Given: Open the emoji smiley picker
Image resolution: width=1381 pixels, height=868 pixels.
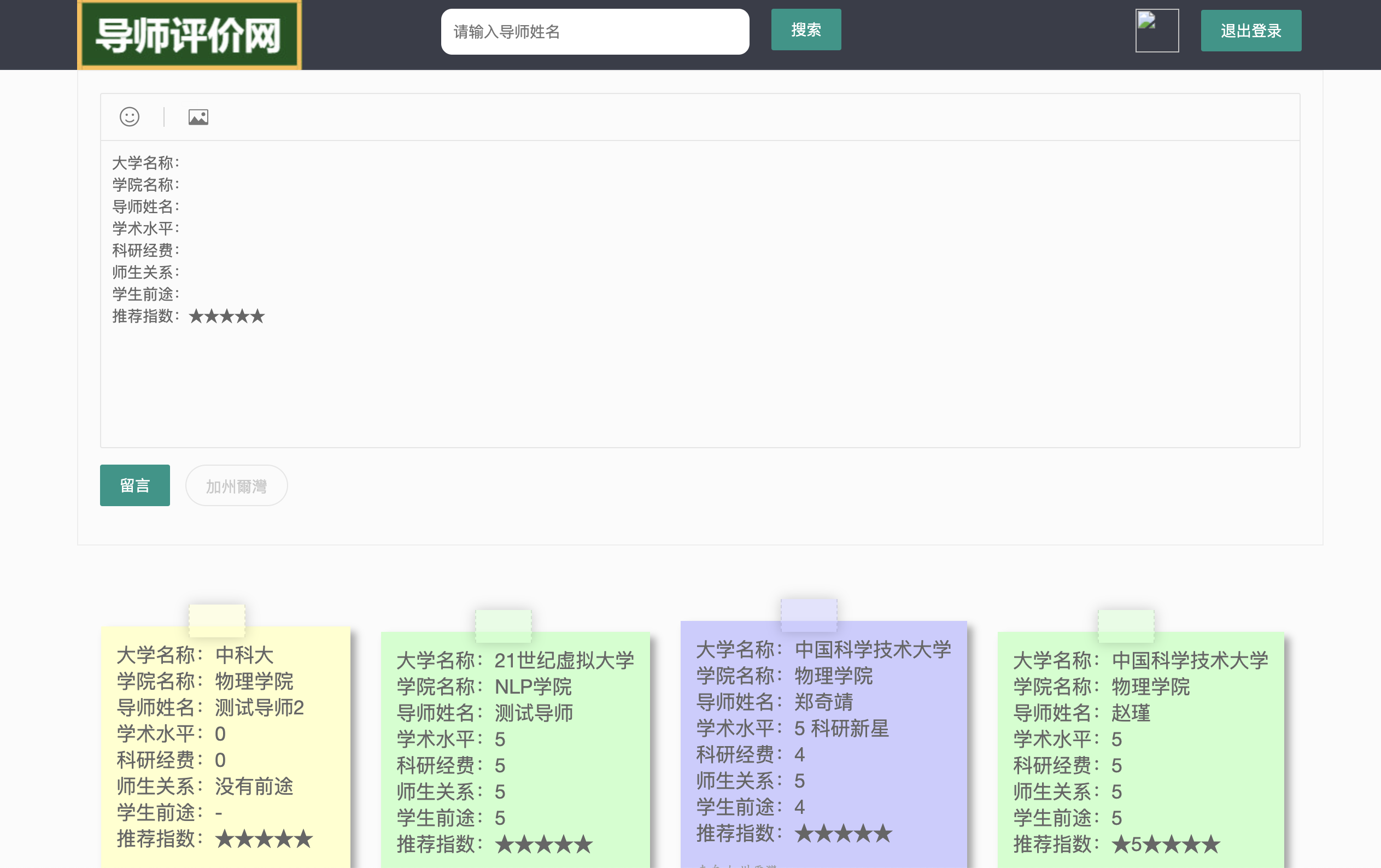Looking at the screenshot, I should click(129, 117).
